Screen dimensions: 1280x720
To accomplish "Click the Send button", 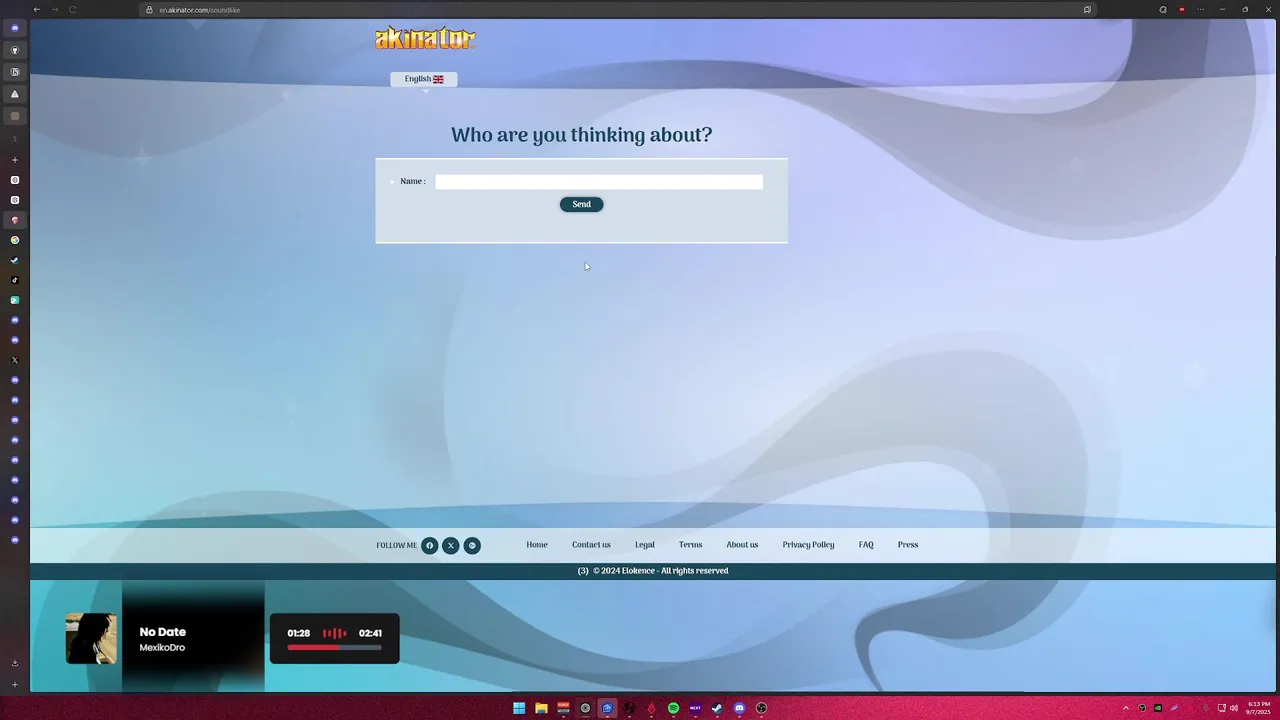I will [x=581, y=204].
